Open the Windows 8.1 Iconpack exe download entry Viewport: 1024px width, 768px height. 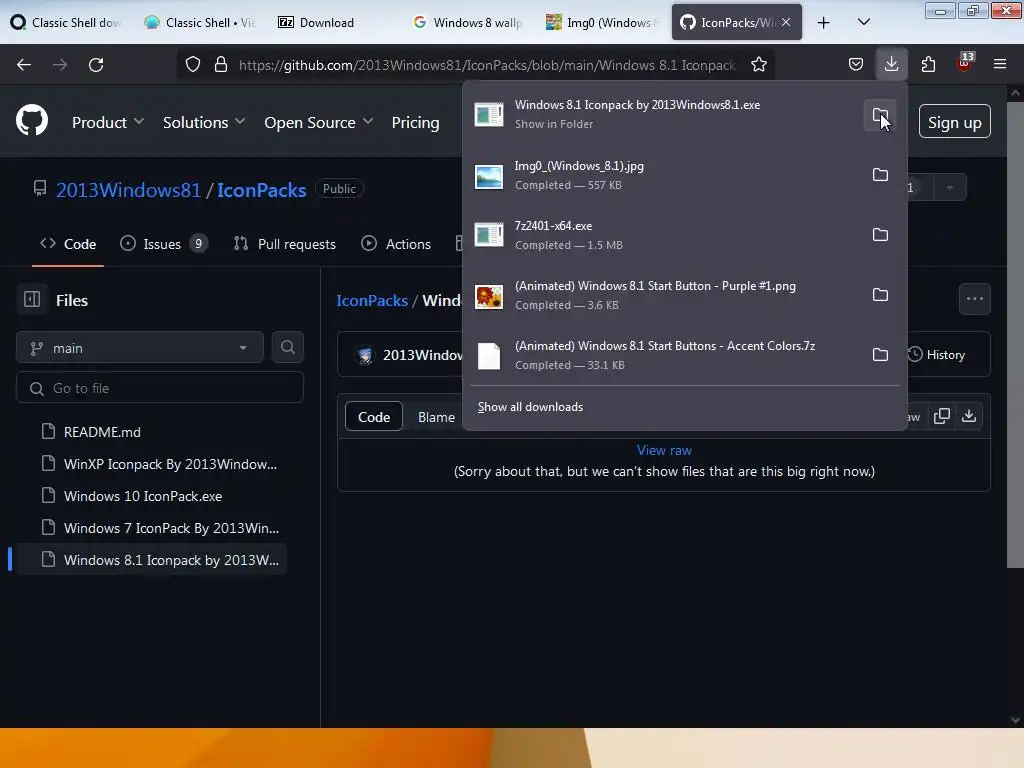(x=665, y=115)
